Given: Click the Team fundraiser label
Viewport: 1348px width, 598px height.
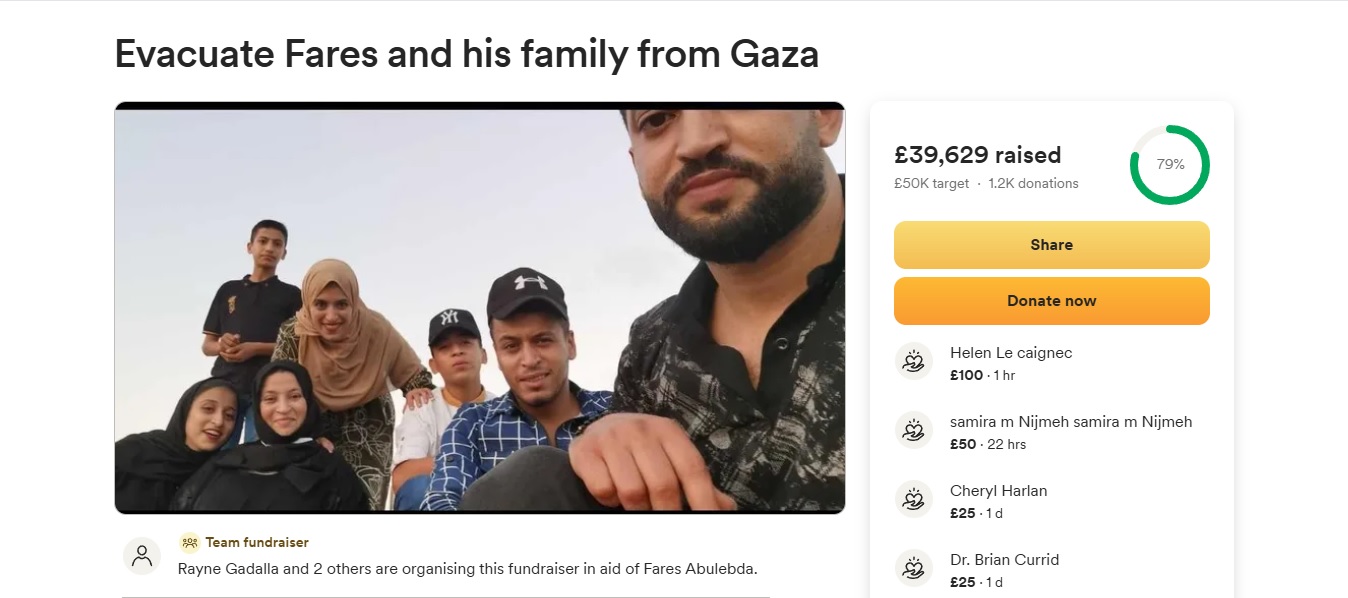Looking at the screenshot, I should (257, 542).
